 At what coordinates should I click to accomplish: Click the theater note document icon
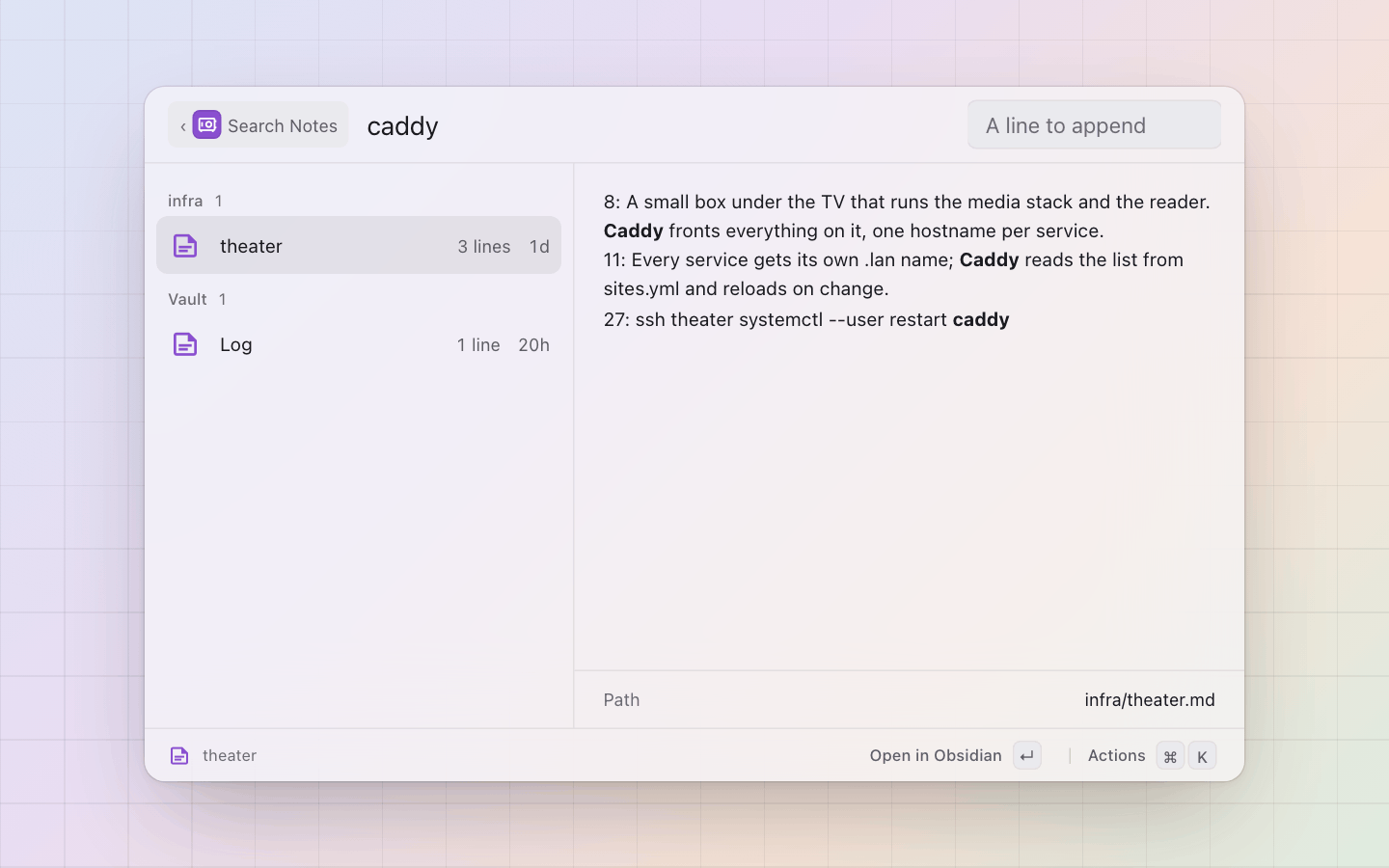coord(185,246)
